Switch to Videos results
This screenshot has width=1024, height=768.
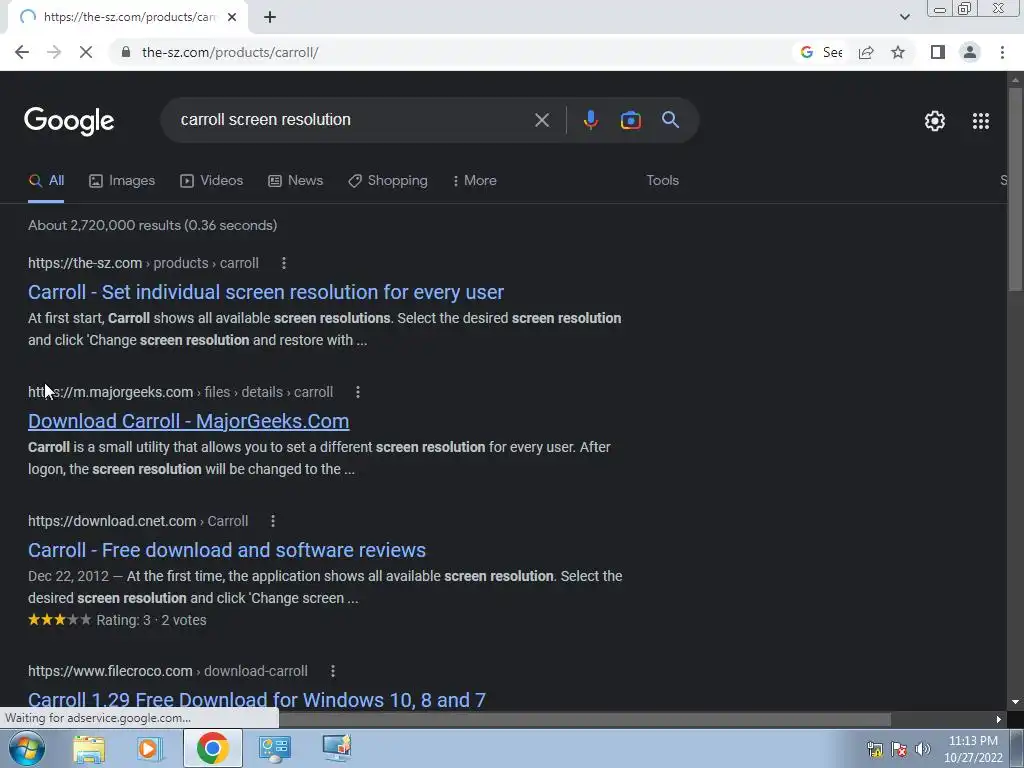click(212, 180)
